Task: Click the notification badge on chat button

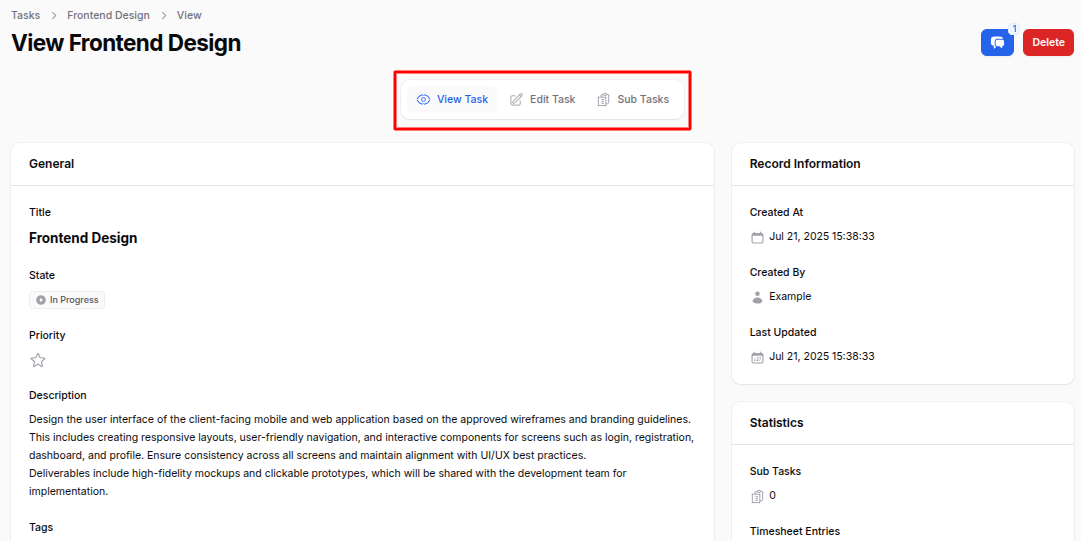Action: pos(1012,29)
